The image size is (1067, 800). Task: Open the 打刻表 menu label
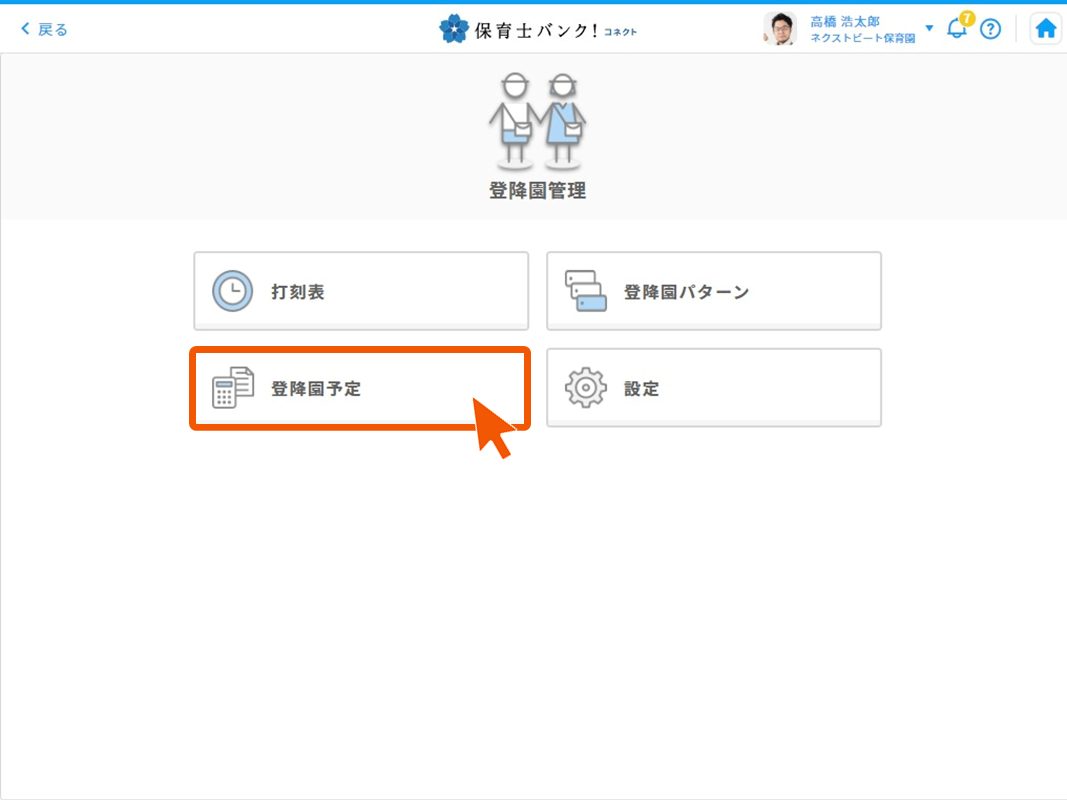(x=298, y=292)
